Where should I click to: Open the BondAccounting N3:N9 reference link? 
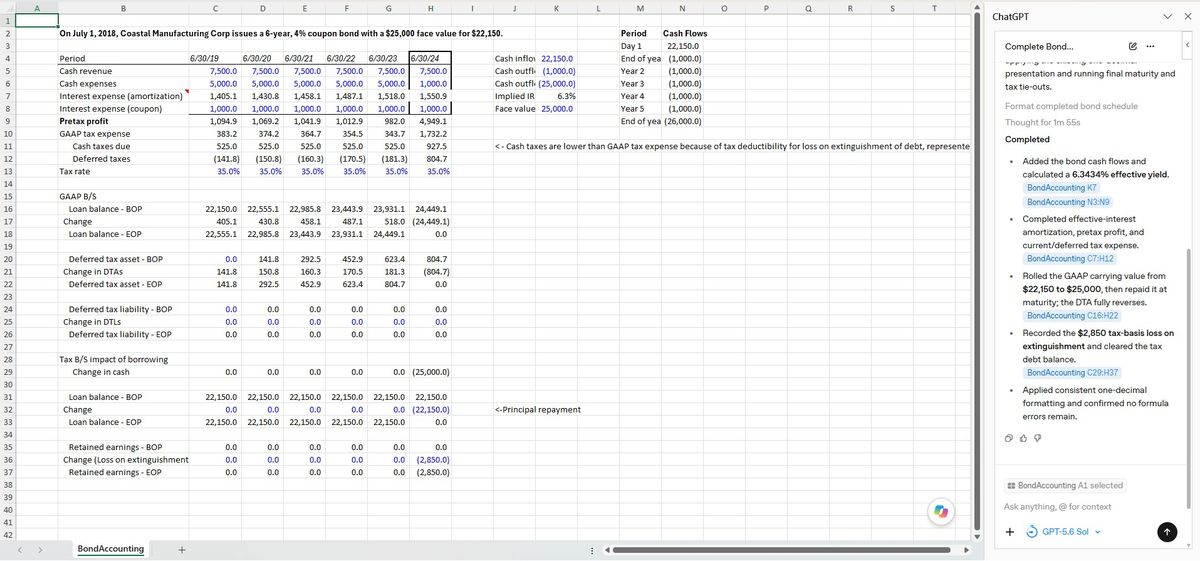[1068, 202]
